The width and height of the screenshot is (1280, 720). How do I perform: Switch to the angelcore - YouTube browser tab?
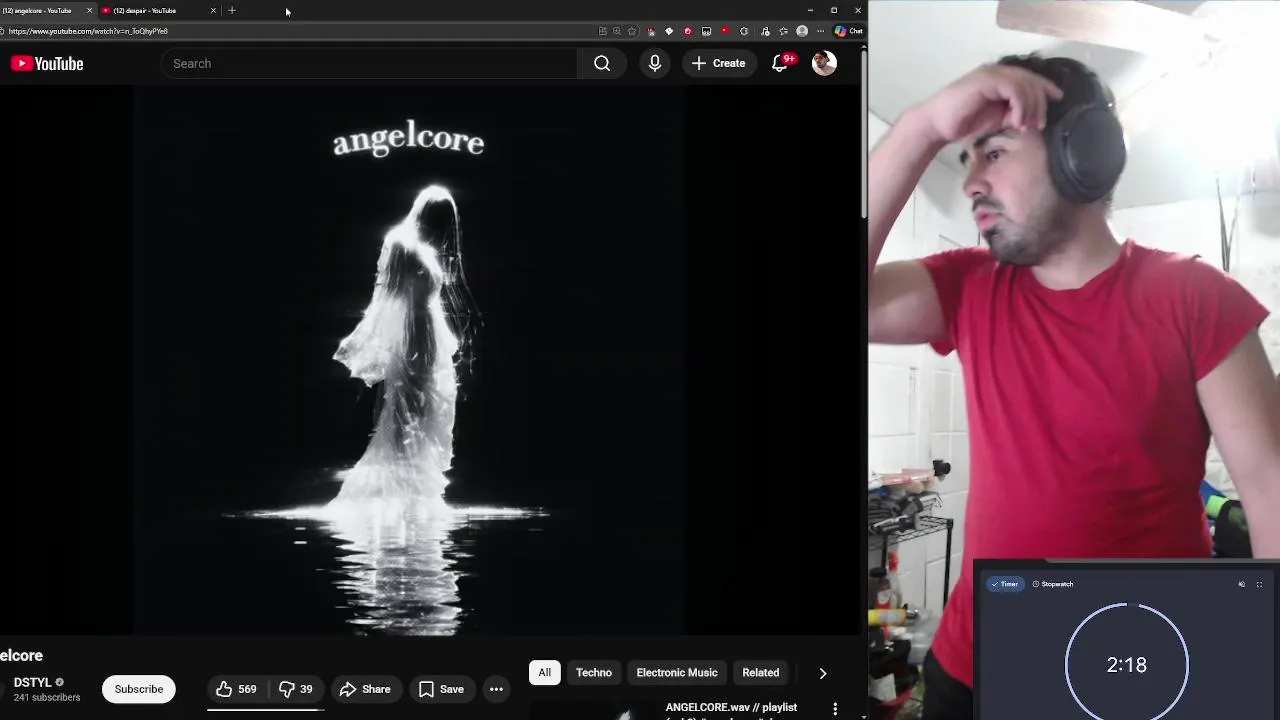click(47, 10)
